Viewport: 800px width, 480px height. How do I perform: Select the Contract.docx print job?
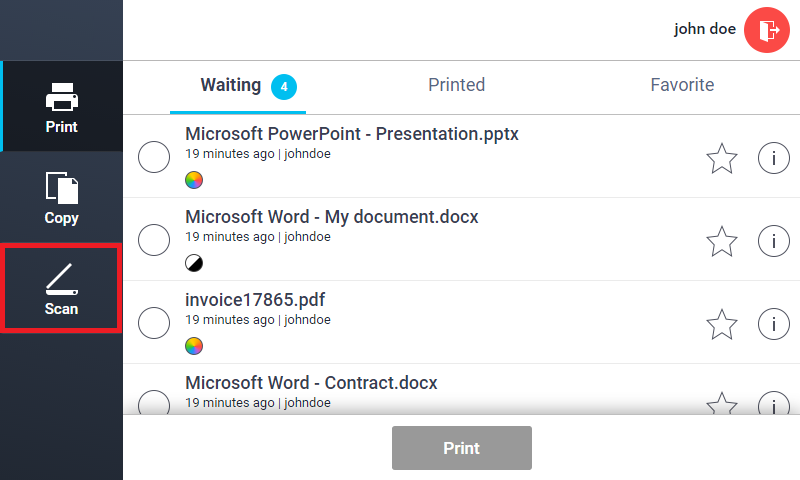point(154,403)
